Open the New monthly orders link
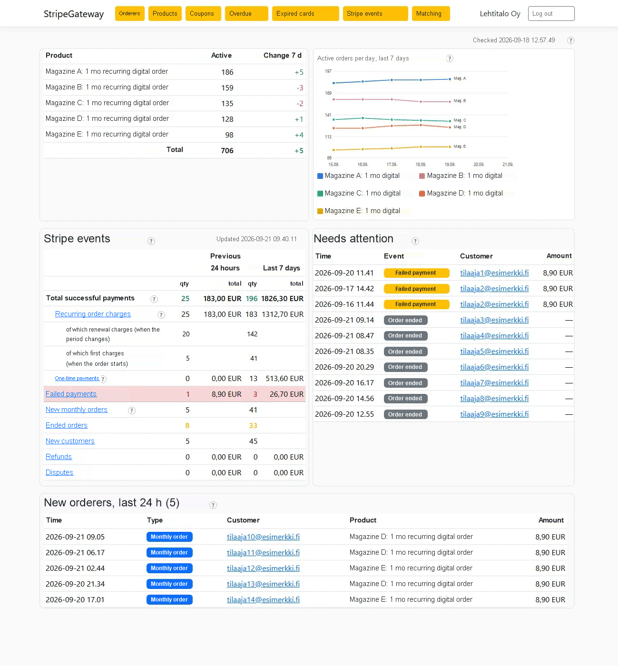618x666 pixels. [76, 409]
